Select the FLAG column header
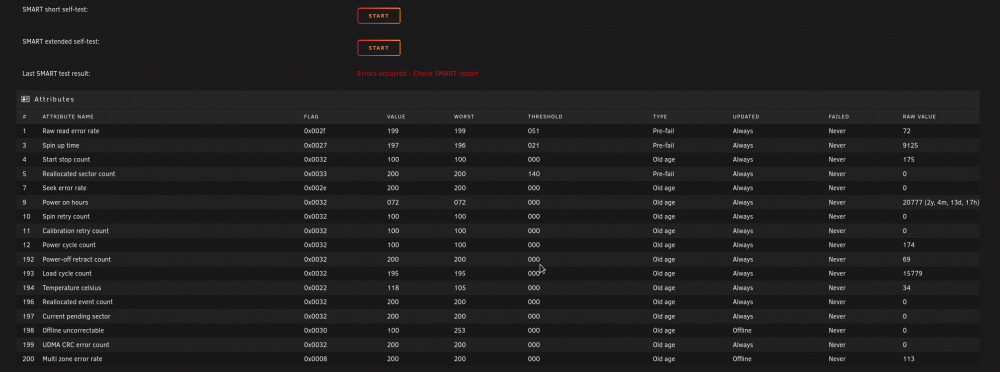 311,117
